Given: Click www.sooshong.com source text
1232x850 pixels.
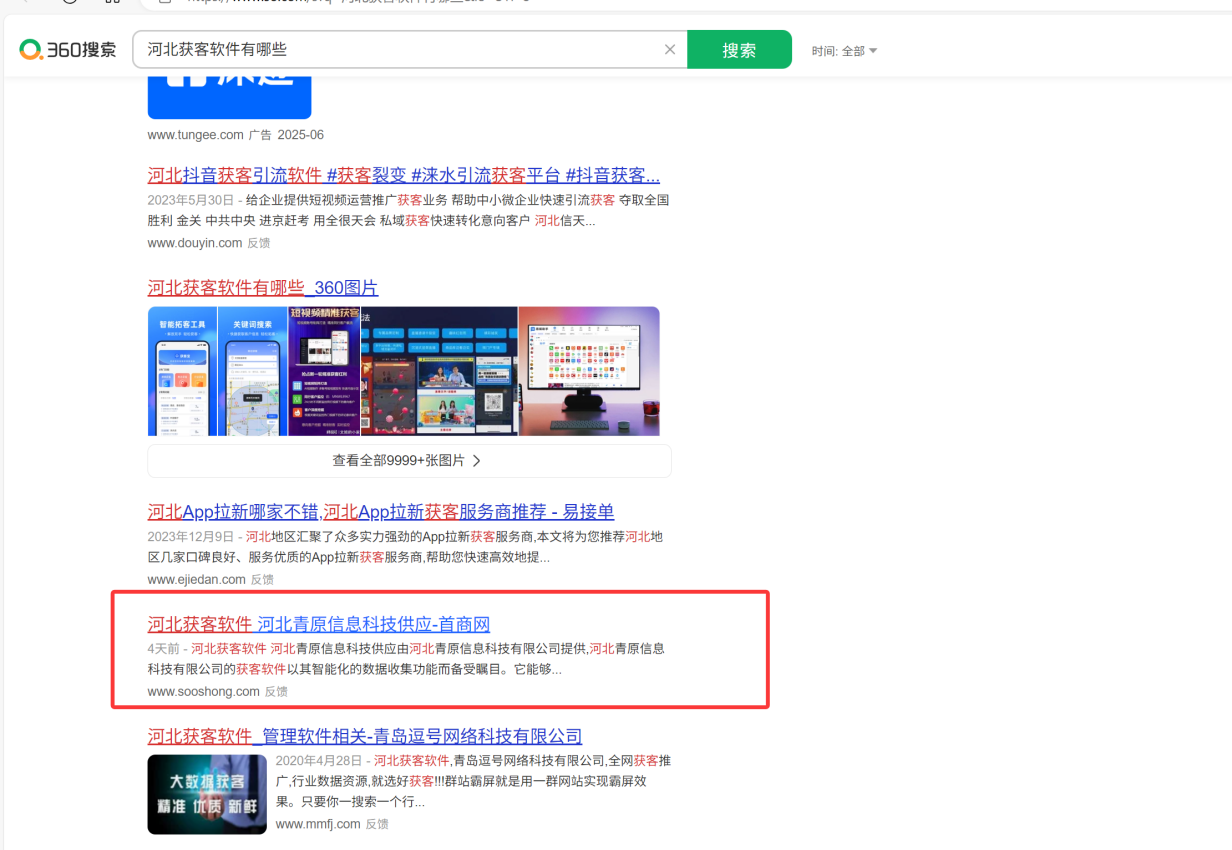Looking at the screenshot, I should [204, 692].
